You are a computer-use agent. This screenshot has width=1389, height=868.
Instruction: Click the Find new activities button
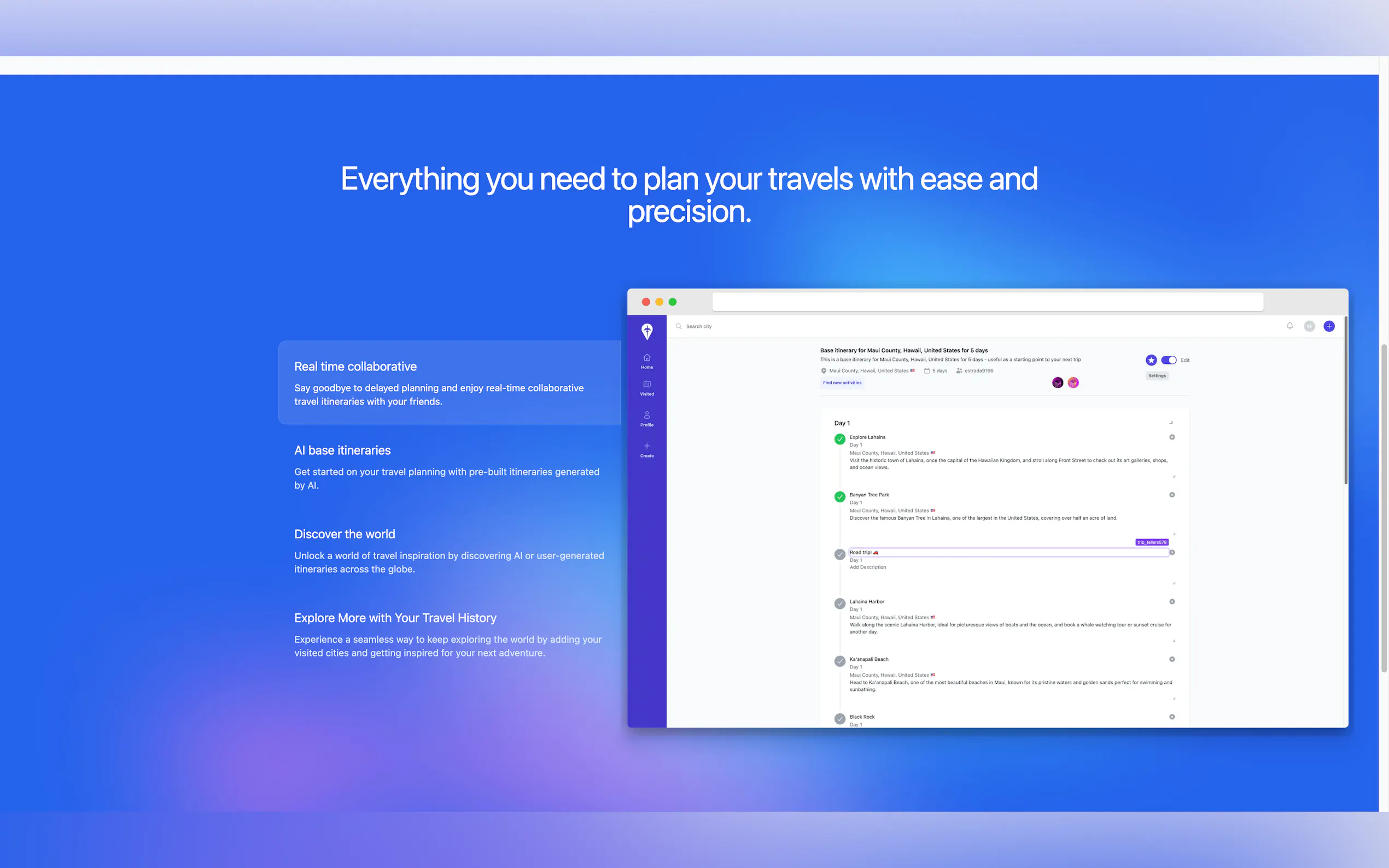click(x=842, y=383)
